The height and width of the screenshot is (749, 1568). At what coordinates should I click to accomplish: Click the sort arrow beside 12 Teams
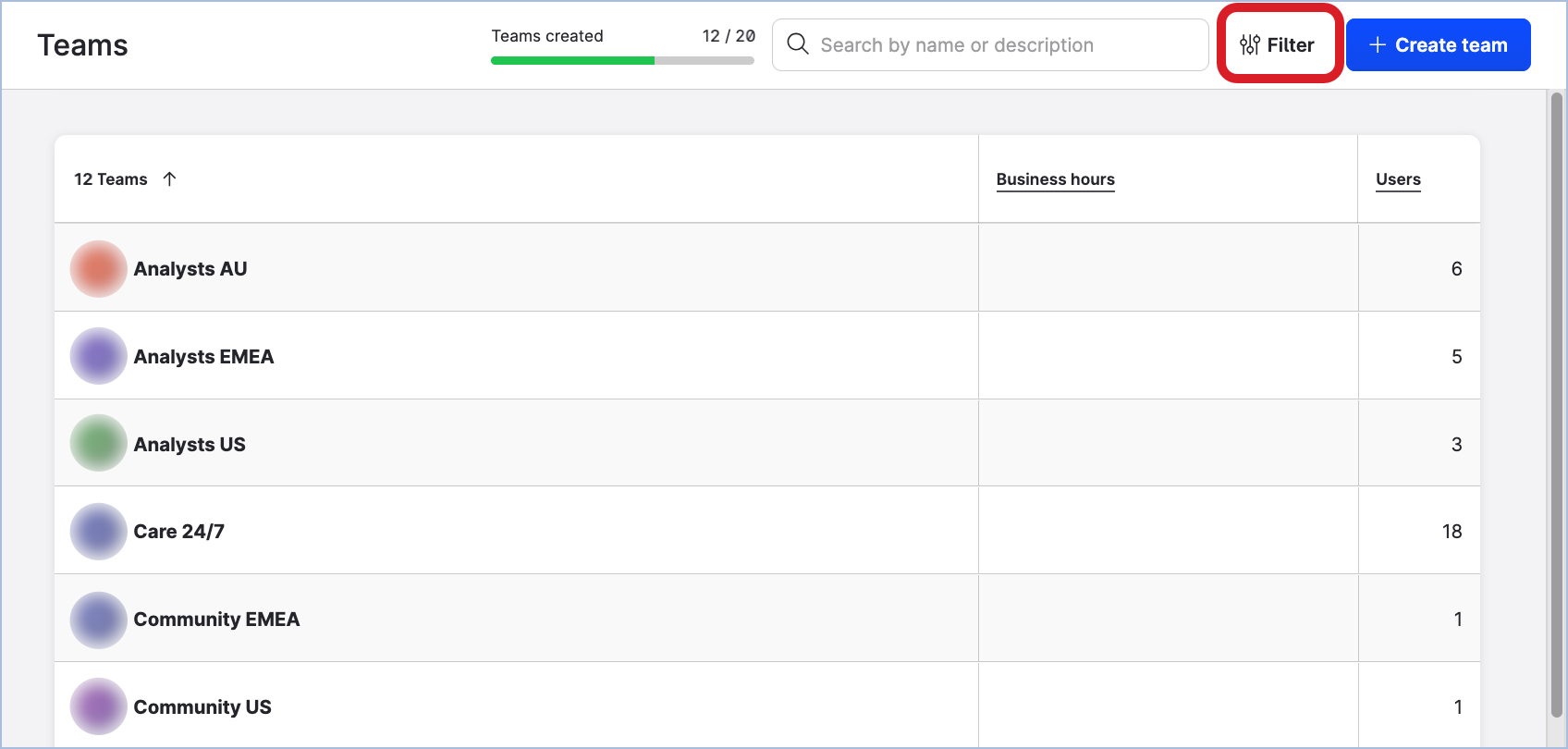tap(169, 179)
